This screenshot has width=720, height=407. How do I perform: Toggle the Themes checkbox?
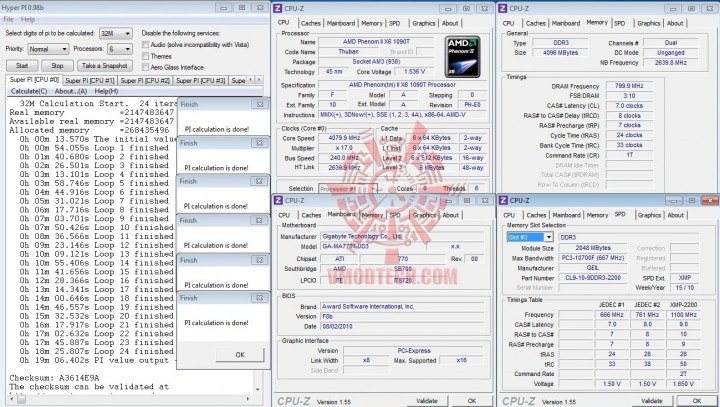tap(146, 56)
